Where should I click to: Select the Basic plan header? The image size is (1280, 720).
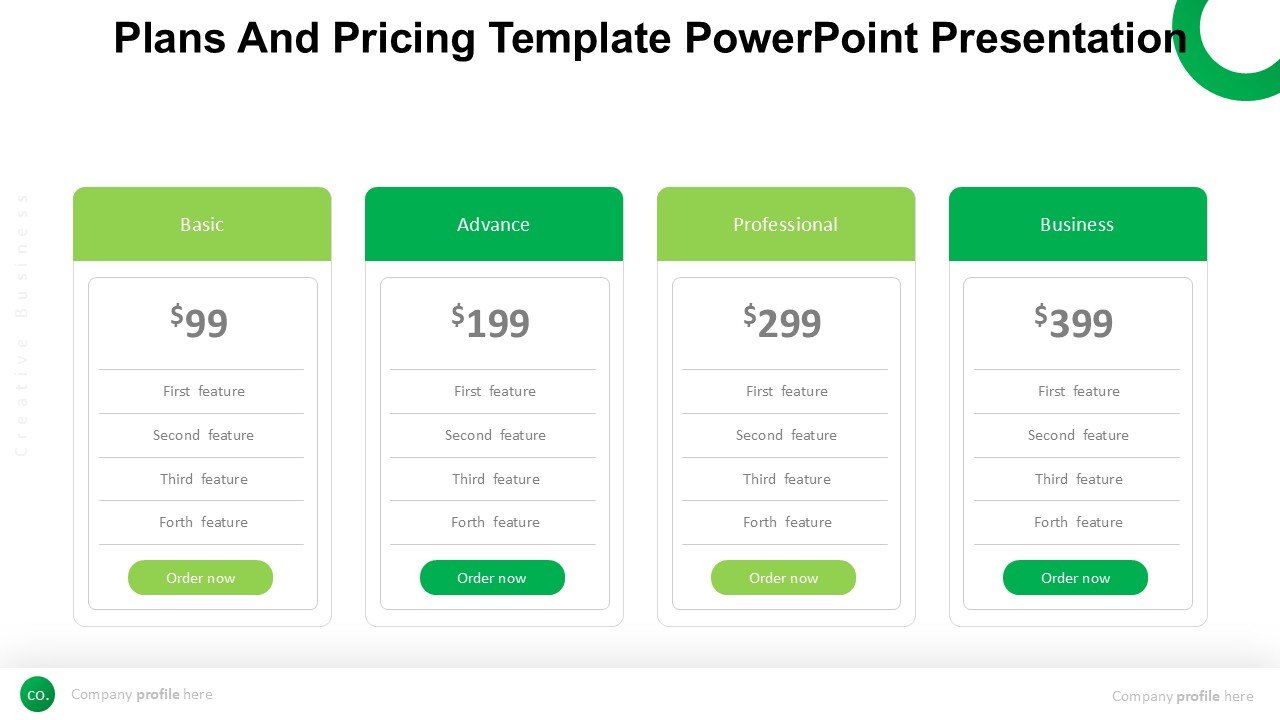coord(202,224)
